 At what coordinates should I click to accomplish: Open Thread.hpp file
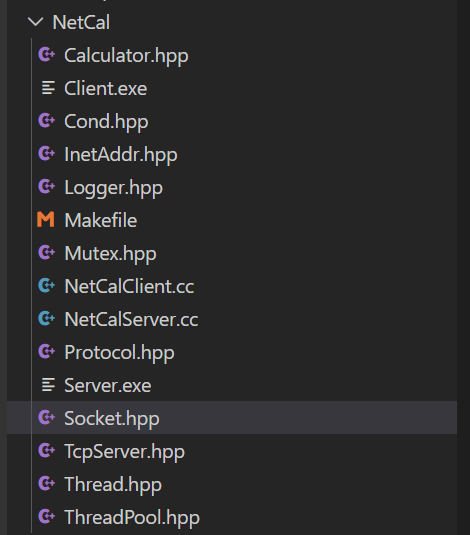point(113,485)
